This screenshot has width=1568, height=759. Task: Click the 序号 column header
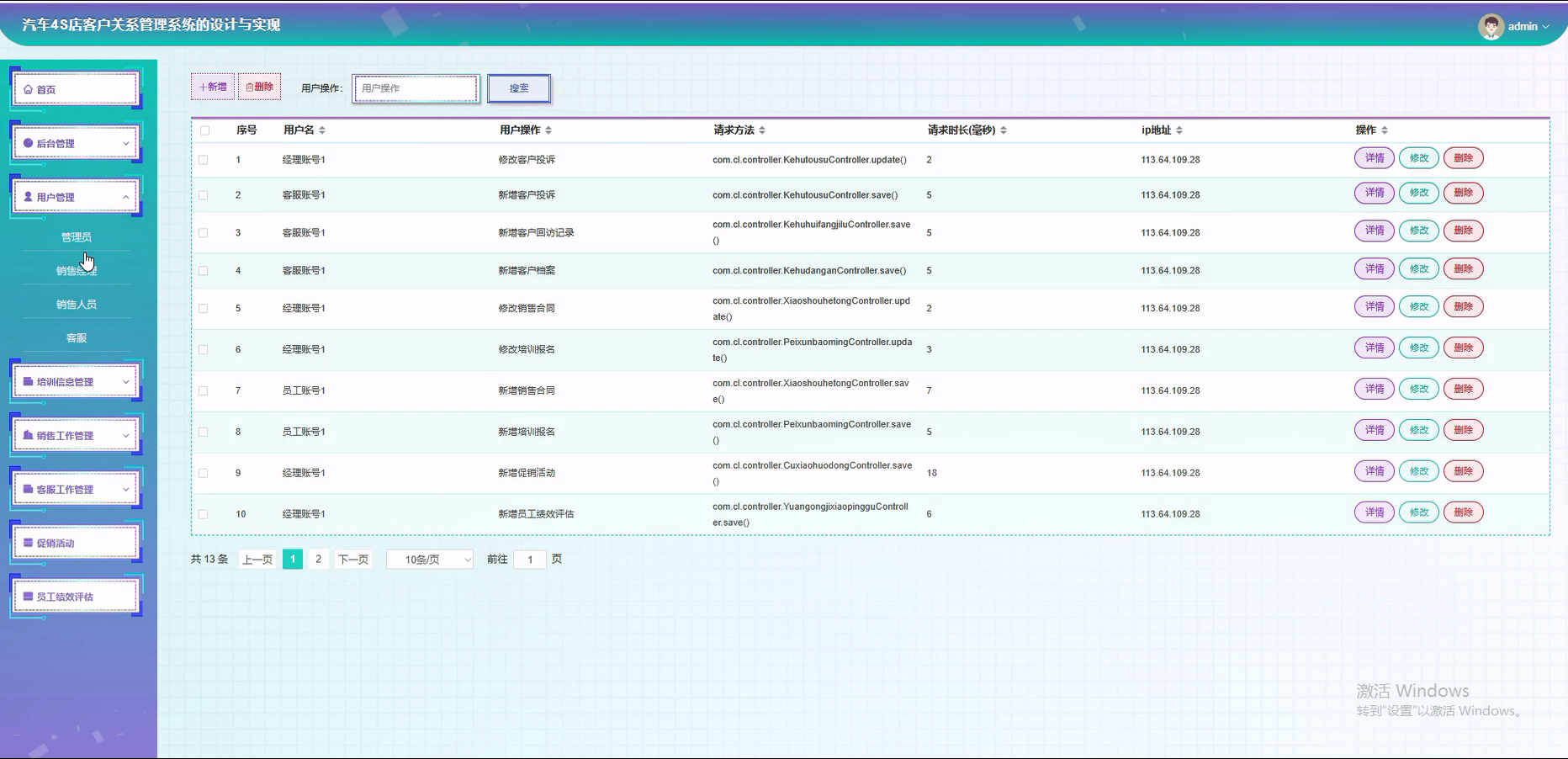(246, 130)
